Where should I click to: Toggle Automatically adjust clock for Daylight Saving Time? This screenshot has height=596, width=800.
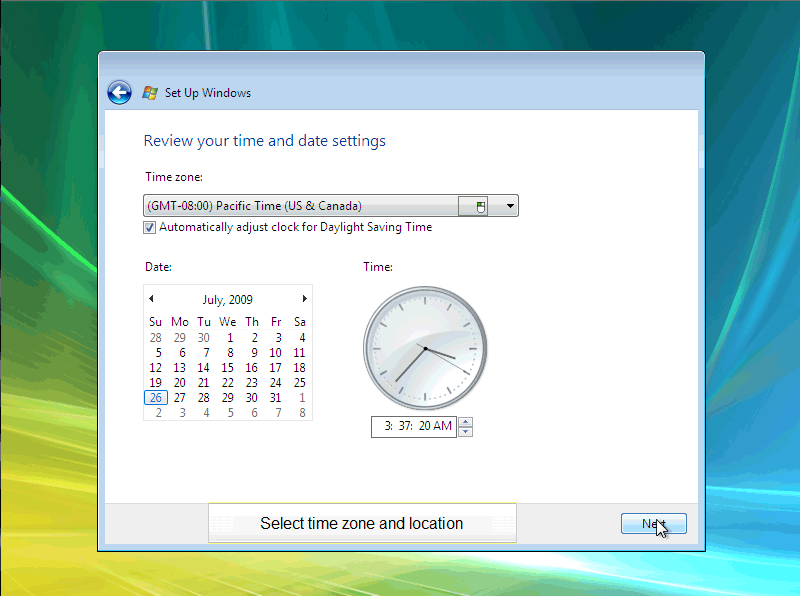pyautogui.click(x=149, y=227)
